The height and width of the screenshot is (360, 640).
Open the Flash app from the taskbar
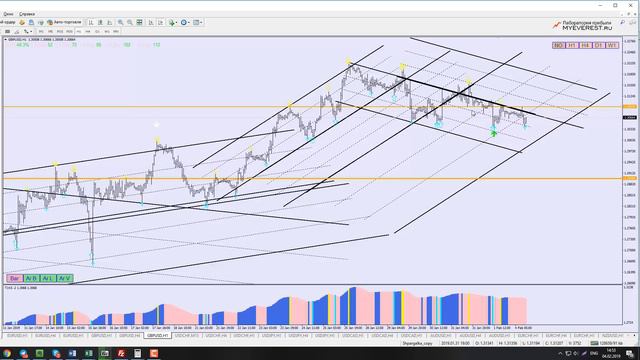coord(121,353)
